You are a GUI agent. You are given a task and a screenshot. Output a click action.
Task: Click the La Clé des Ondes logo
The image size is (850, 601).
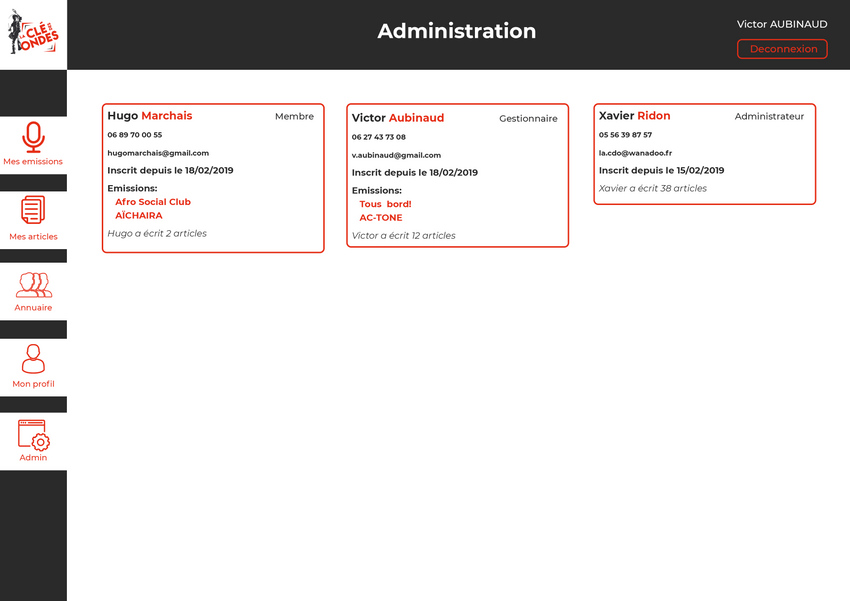(x=33, y=34)
